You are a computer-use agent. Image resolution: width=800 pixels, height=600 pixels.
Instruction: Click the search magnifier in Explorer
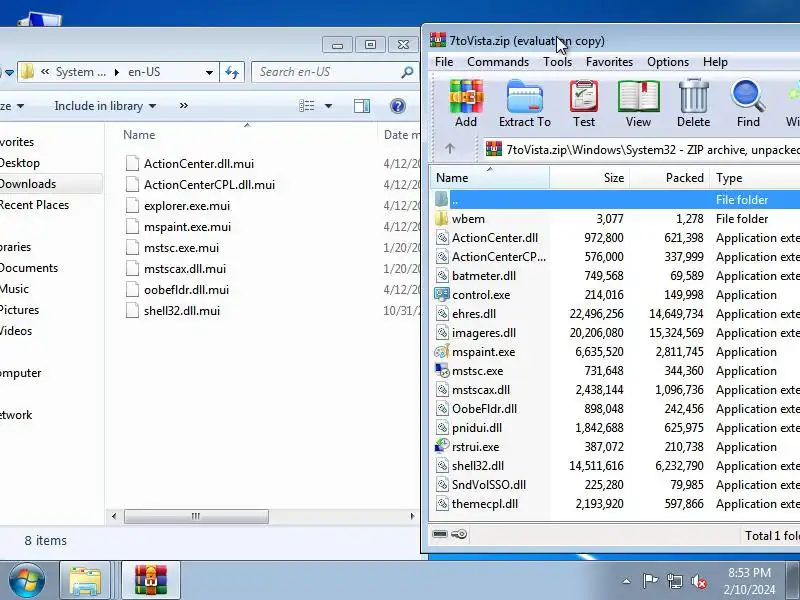point(407,72)
